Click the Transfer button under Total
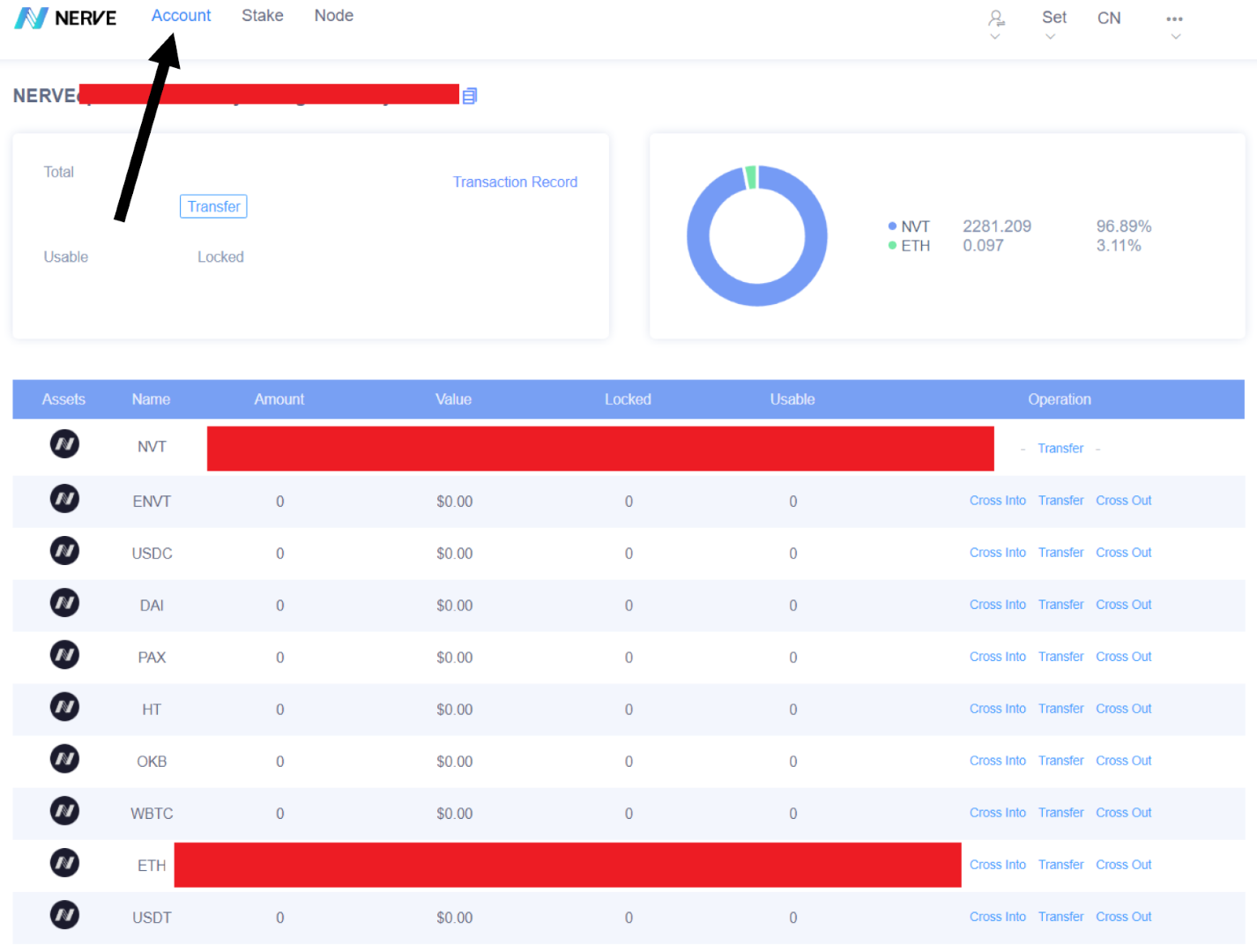1257x952 pixels. coord(213,206)
